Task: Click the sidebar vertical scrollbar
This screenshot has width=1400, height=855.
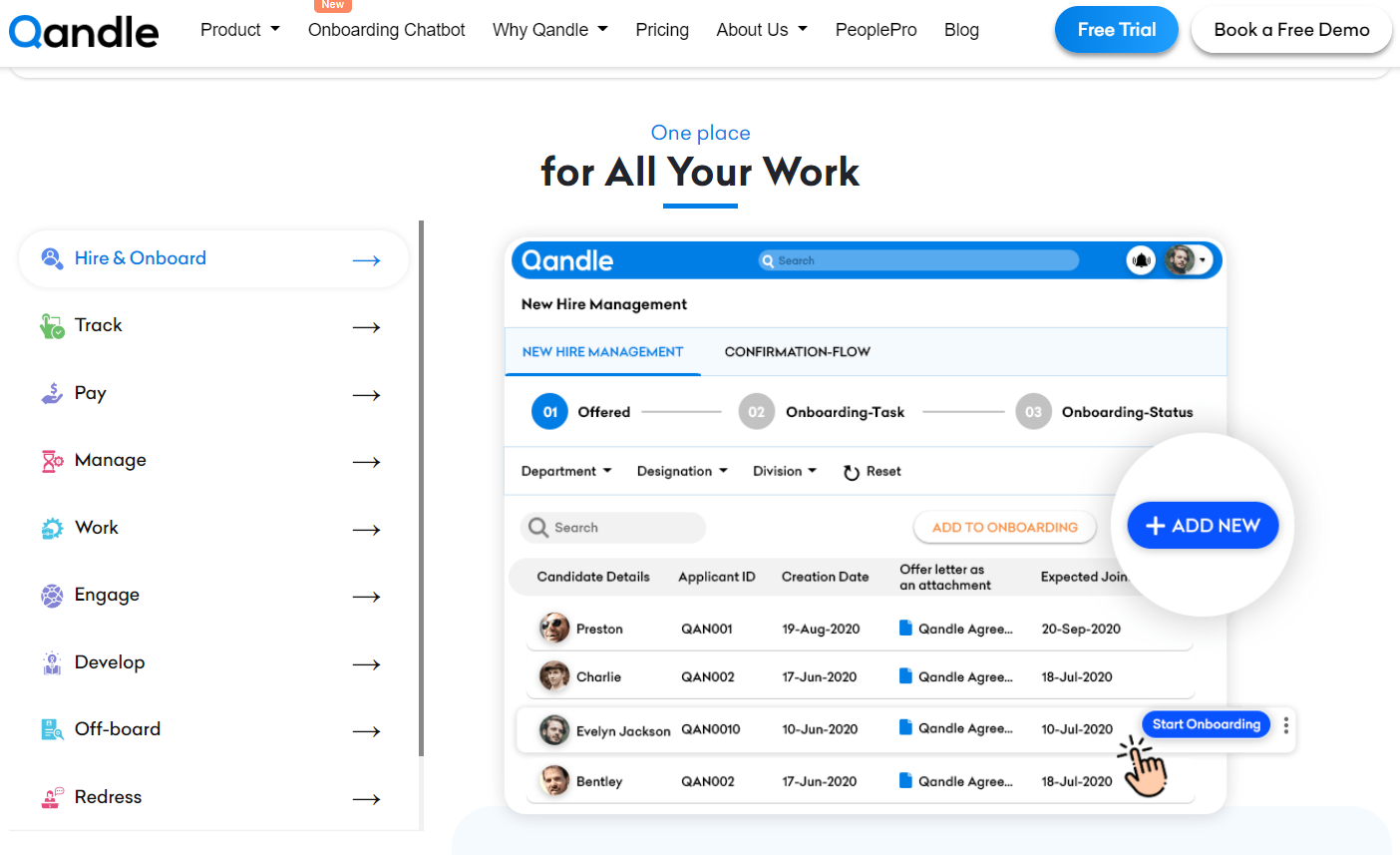Action: 422,489
